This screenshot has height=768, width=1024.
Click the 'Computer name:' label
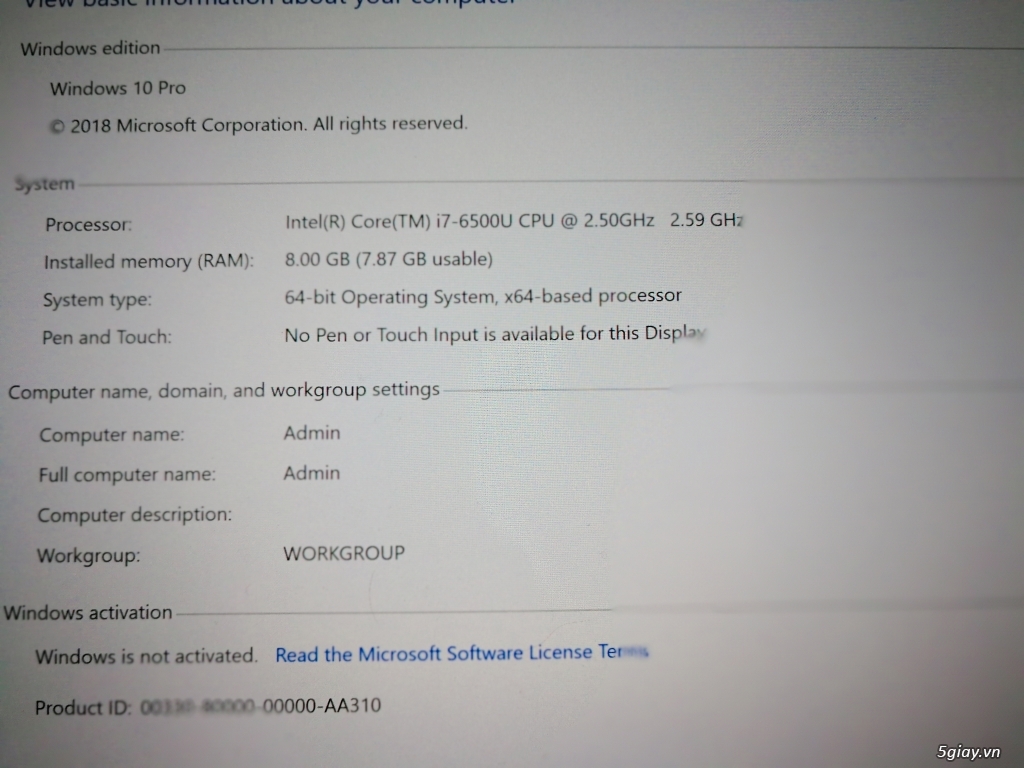tap(112, 435)
